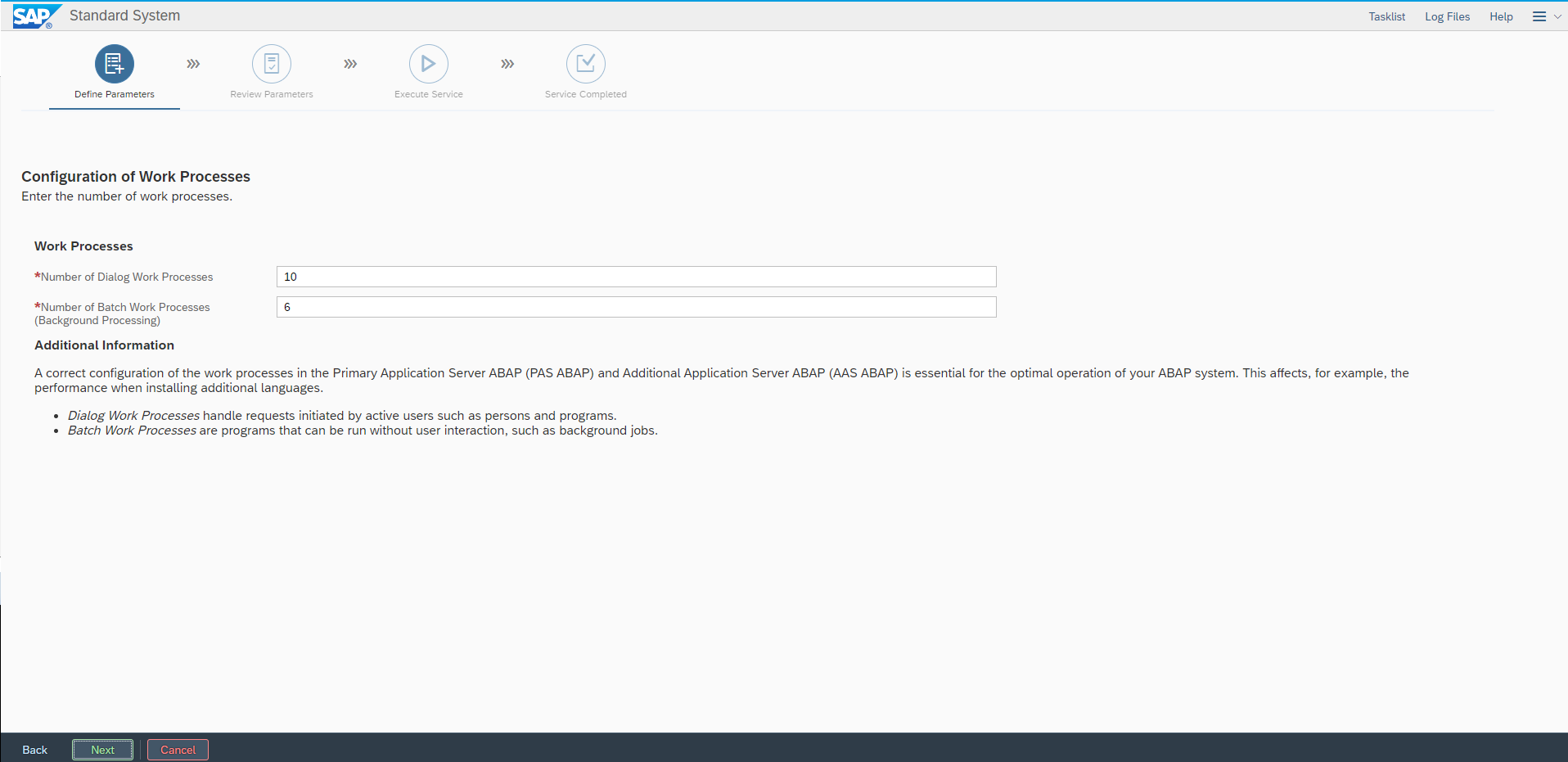The height and width of the screenshot is (762, 1568).
Task: Open the hamburger menu icon
Action: (1539, 16)
